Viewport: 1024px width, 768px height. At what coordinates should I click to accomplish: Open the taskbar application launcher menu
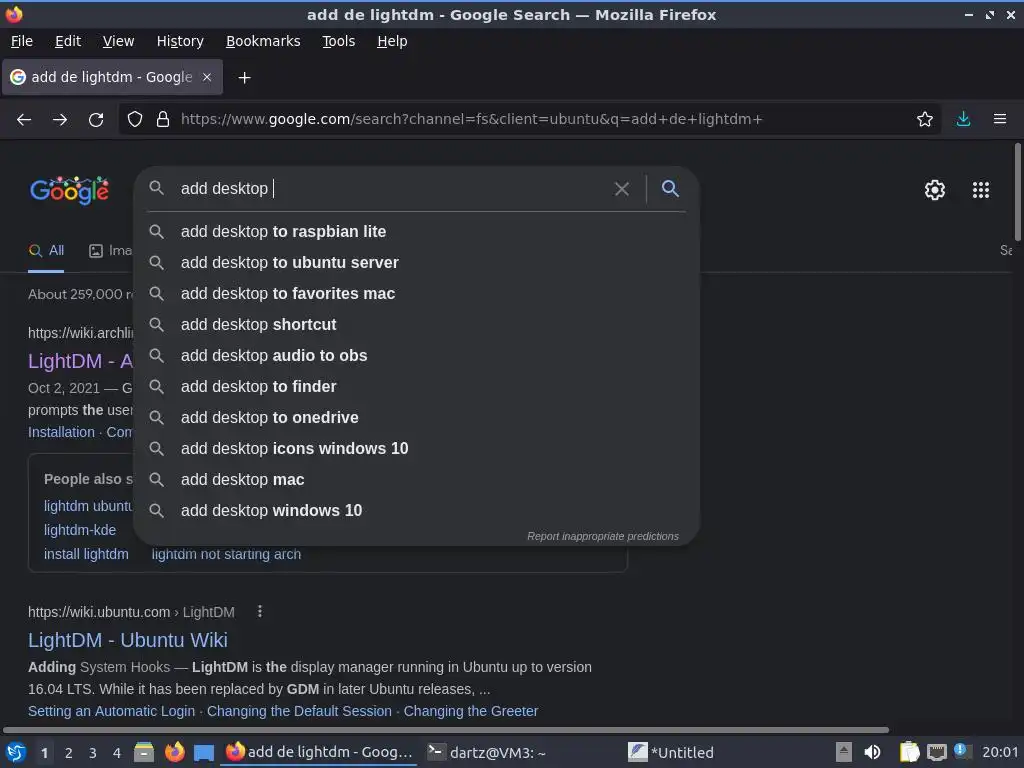click(16, 752)
